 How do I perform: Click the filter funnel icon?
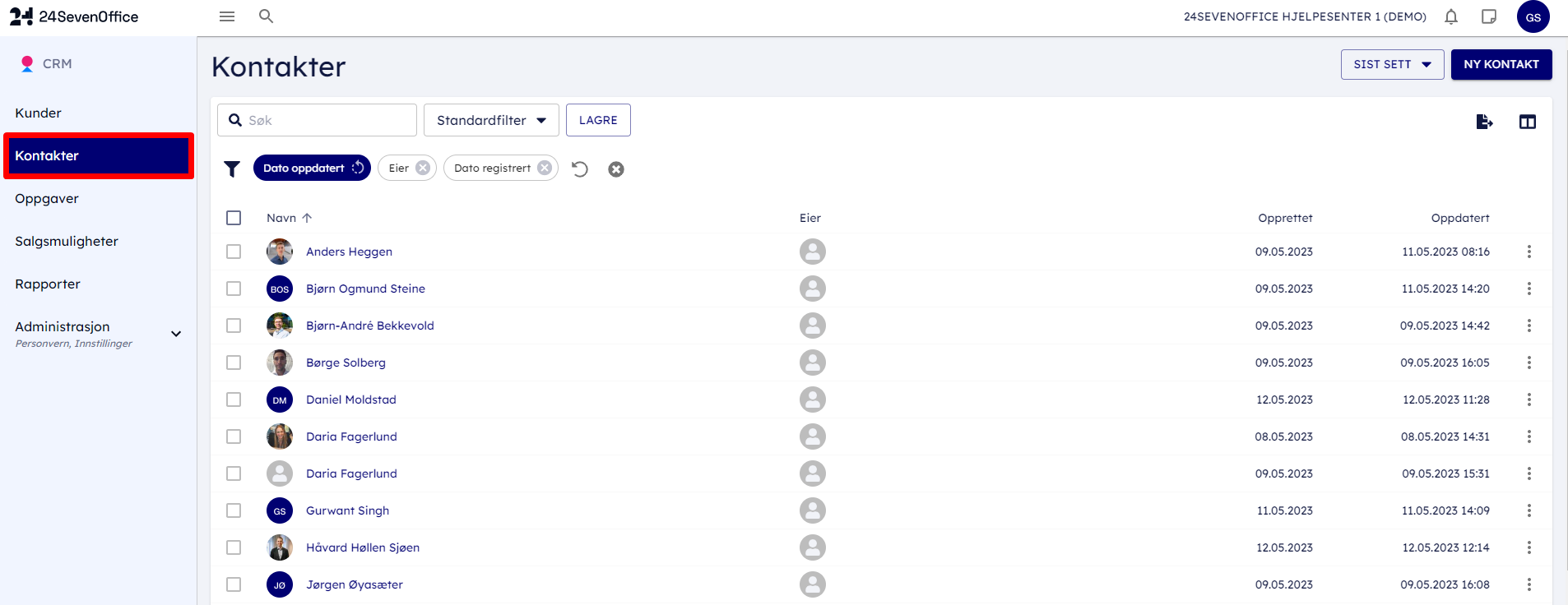[x=232, y=169]
